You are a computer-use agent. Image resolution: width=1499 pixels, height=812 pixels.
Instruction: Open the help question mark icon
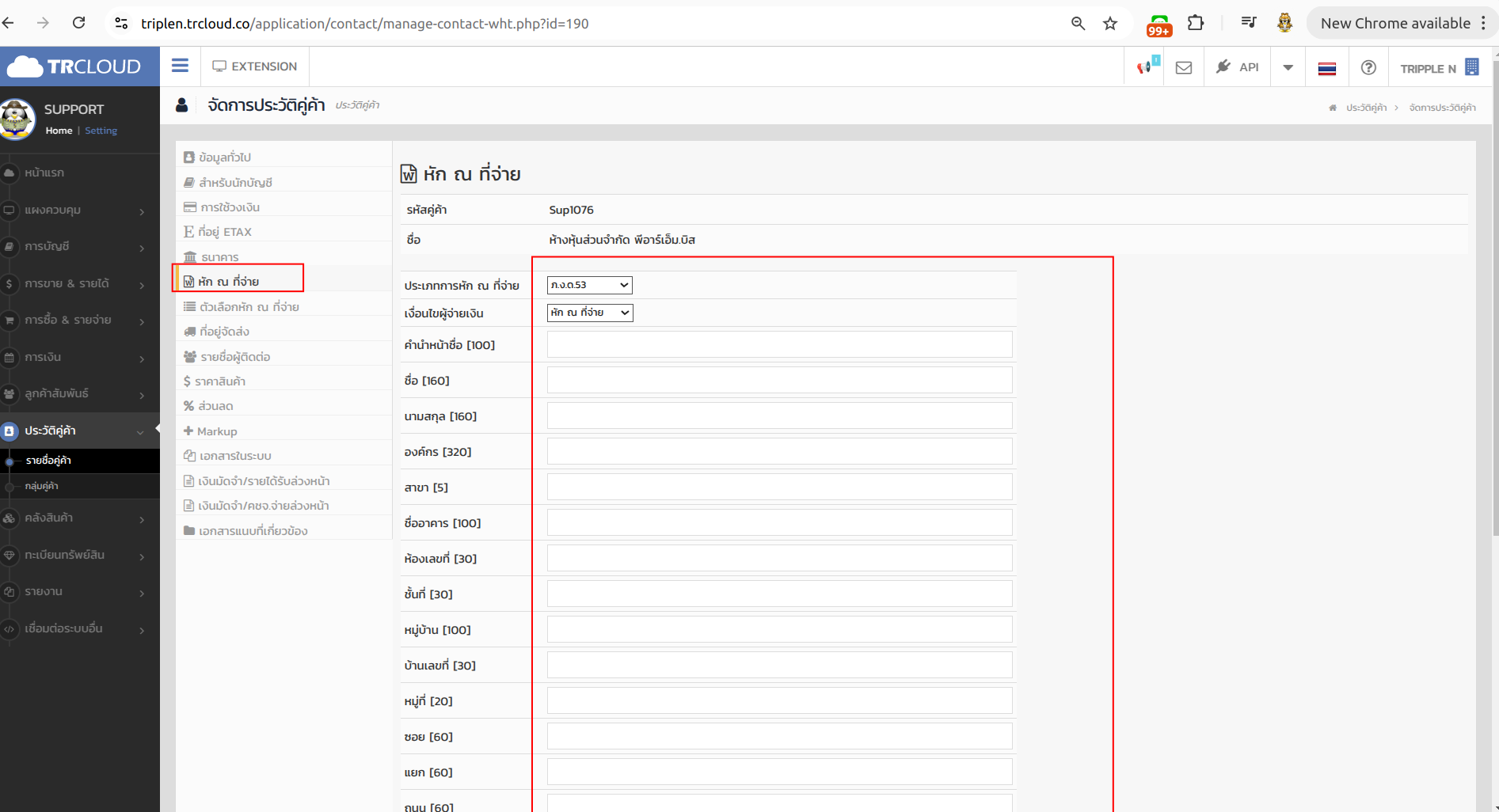point(1368,67)
